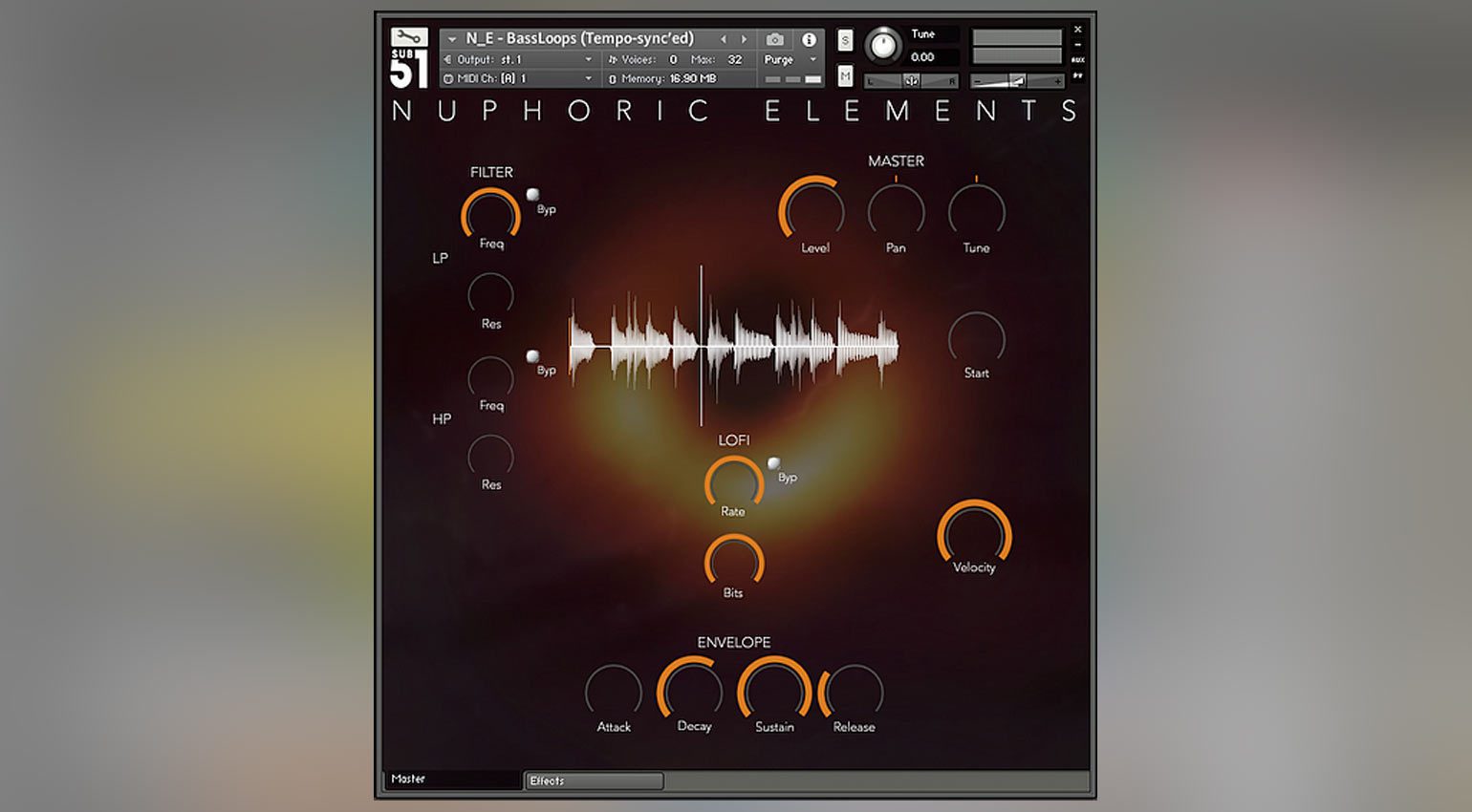The image size is (1472, 812).
Task: Click the LP Res knob
Action: pos(490,295)
